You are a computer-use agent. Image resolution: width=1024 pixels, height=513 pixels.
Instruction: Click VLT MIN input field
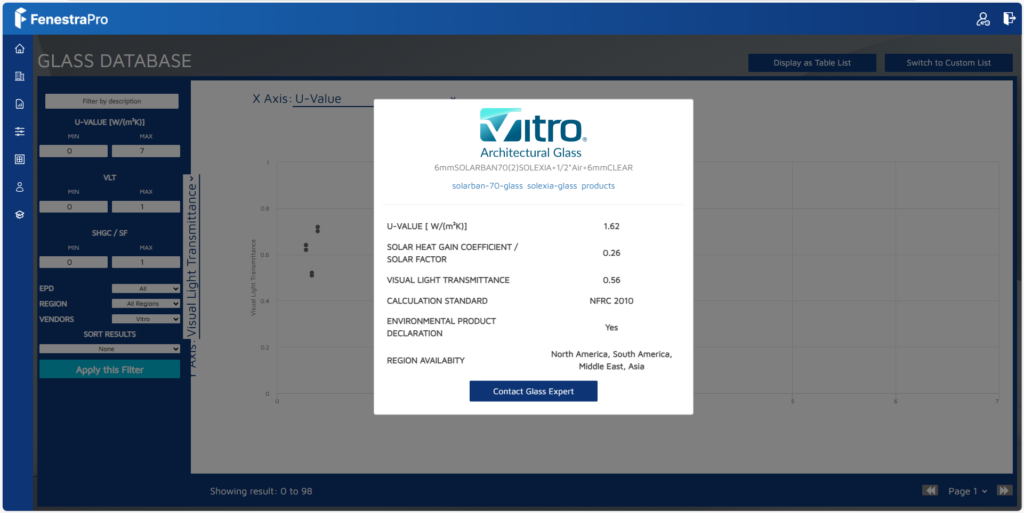click(x=73, y=206)
